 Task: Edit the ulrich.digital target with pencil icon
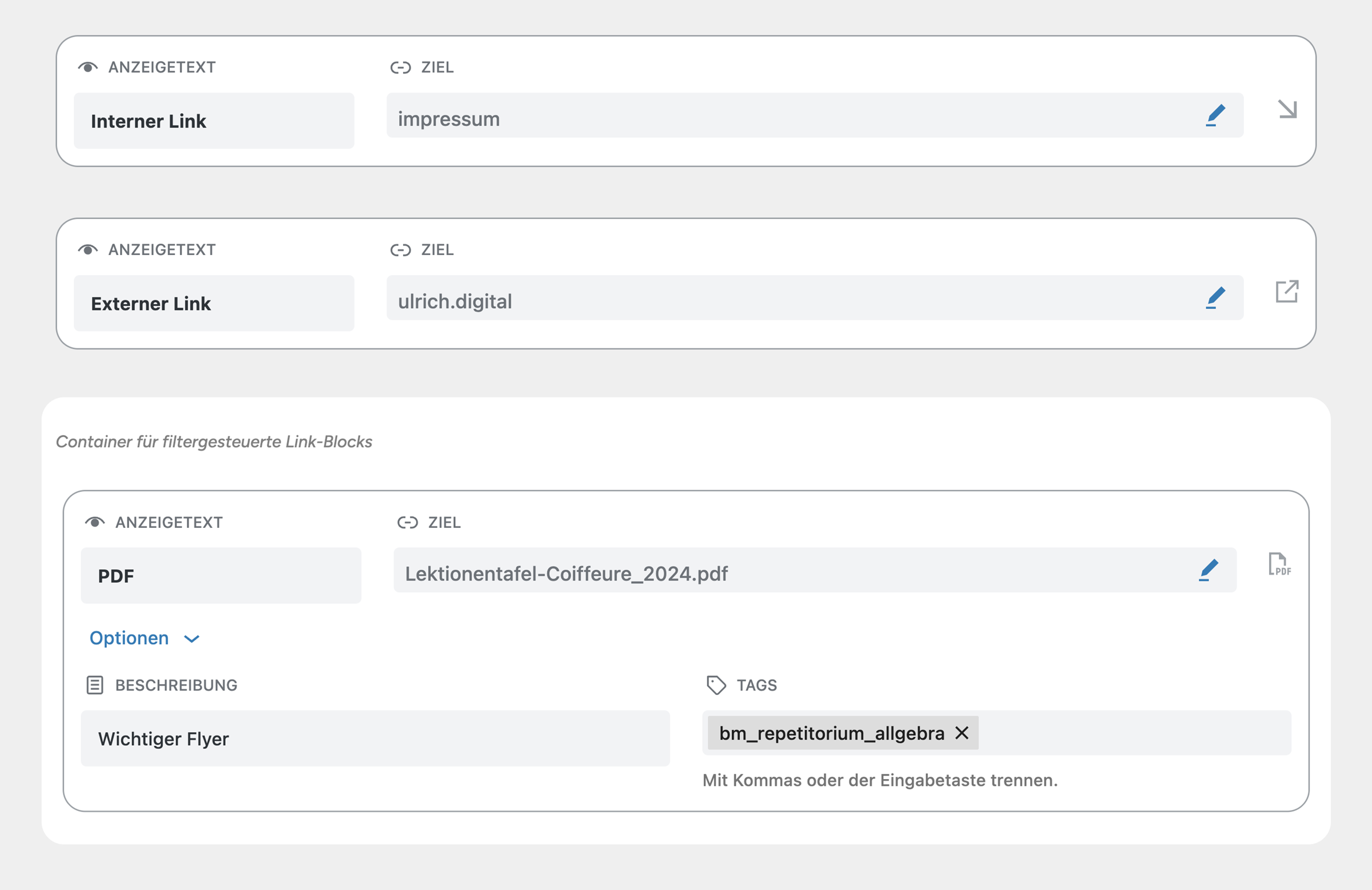pos(1215,297)
